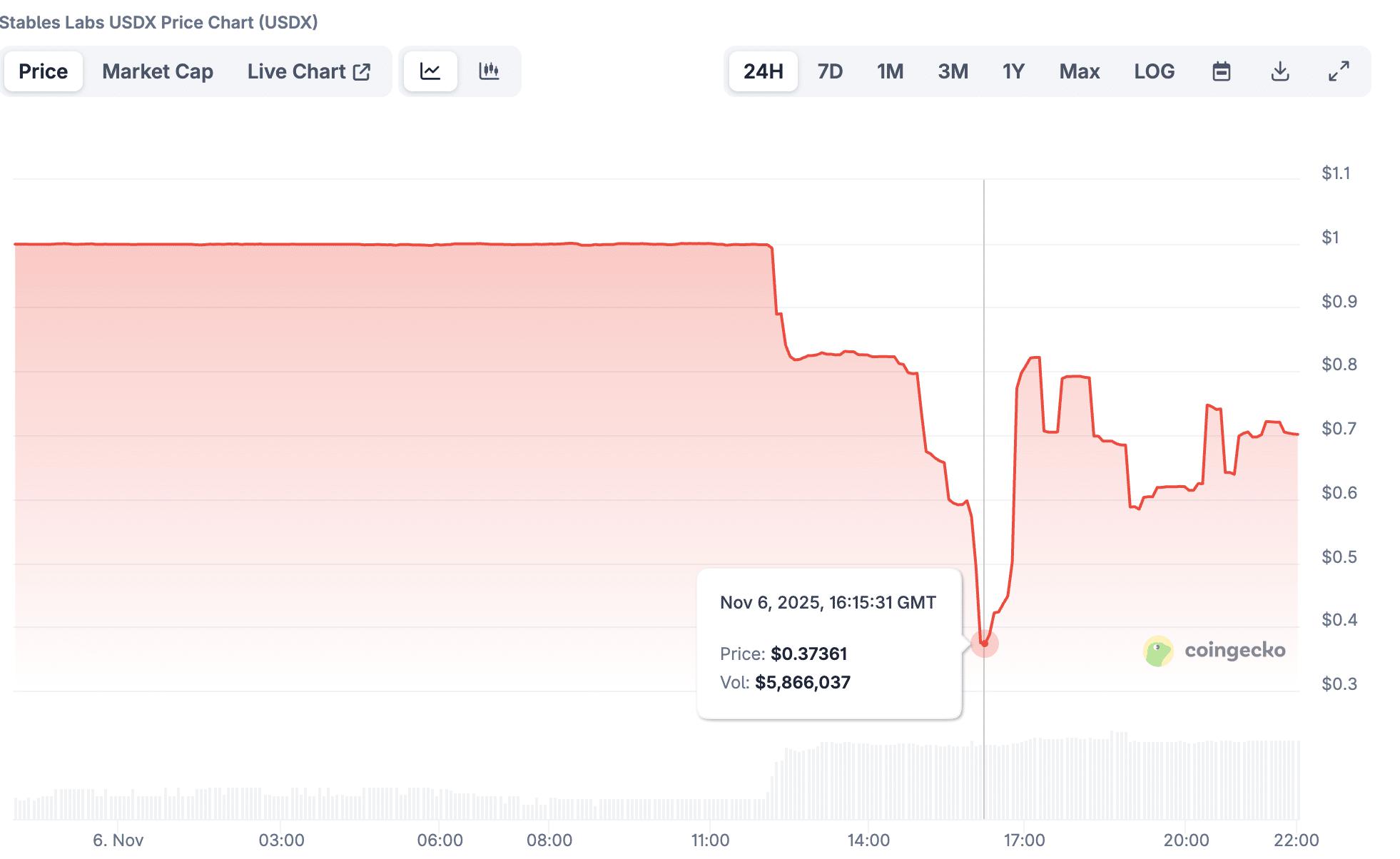
Task: Select the Price tab
Action: (44, 71)
